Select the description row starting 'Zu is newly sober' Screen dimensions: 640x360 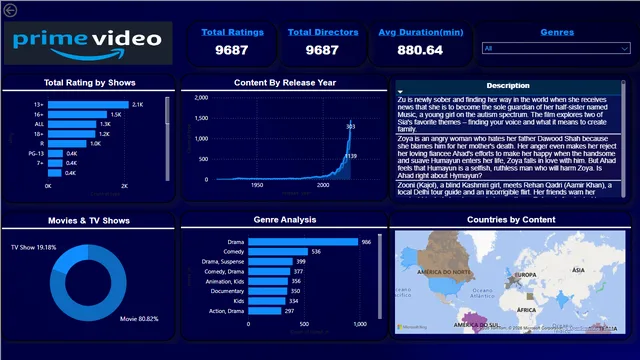tap(508, 114)
